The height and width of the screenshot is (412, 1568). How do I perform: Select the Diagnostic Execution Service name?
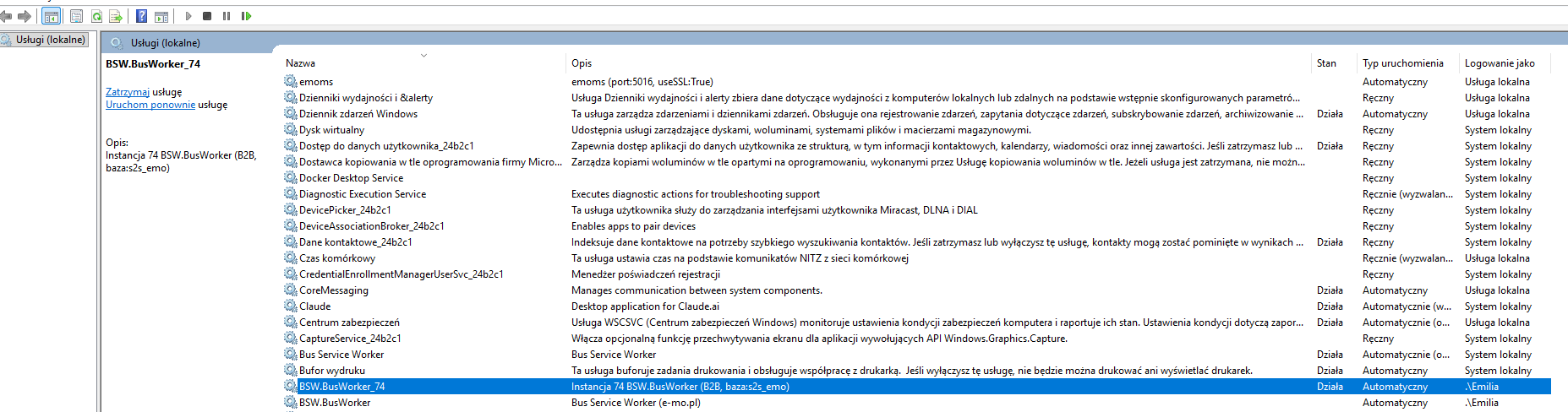tap(363, 194)
